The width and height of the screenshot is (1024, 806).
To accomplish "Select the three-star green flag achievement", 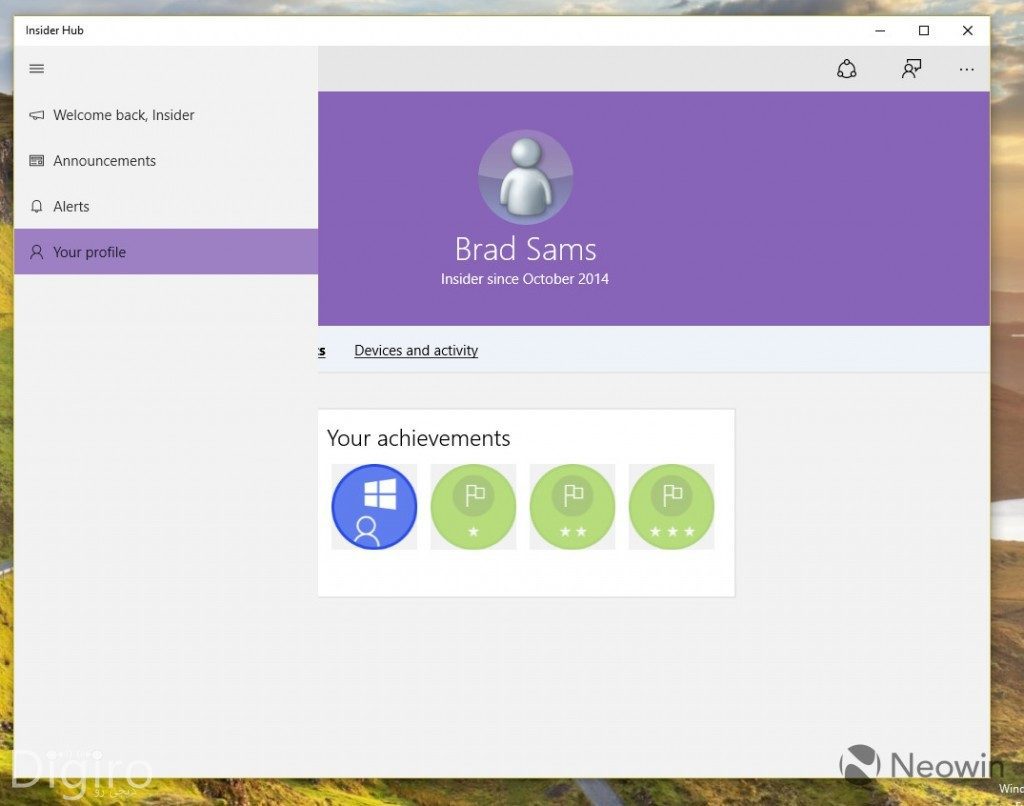I will click(671, 507).
